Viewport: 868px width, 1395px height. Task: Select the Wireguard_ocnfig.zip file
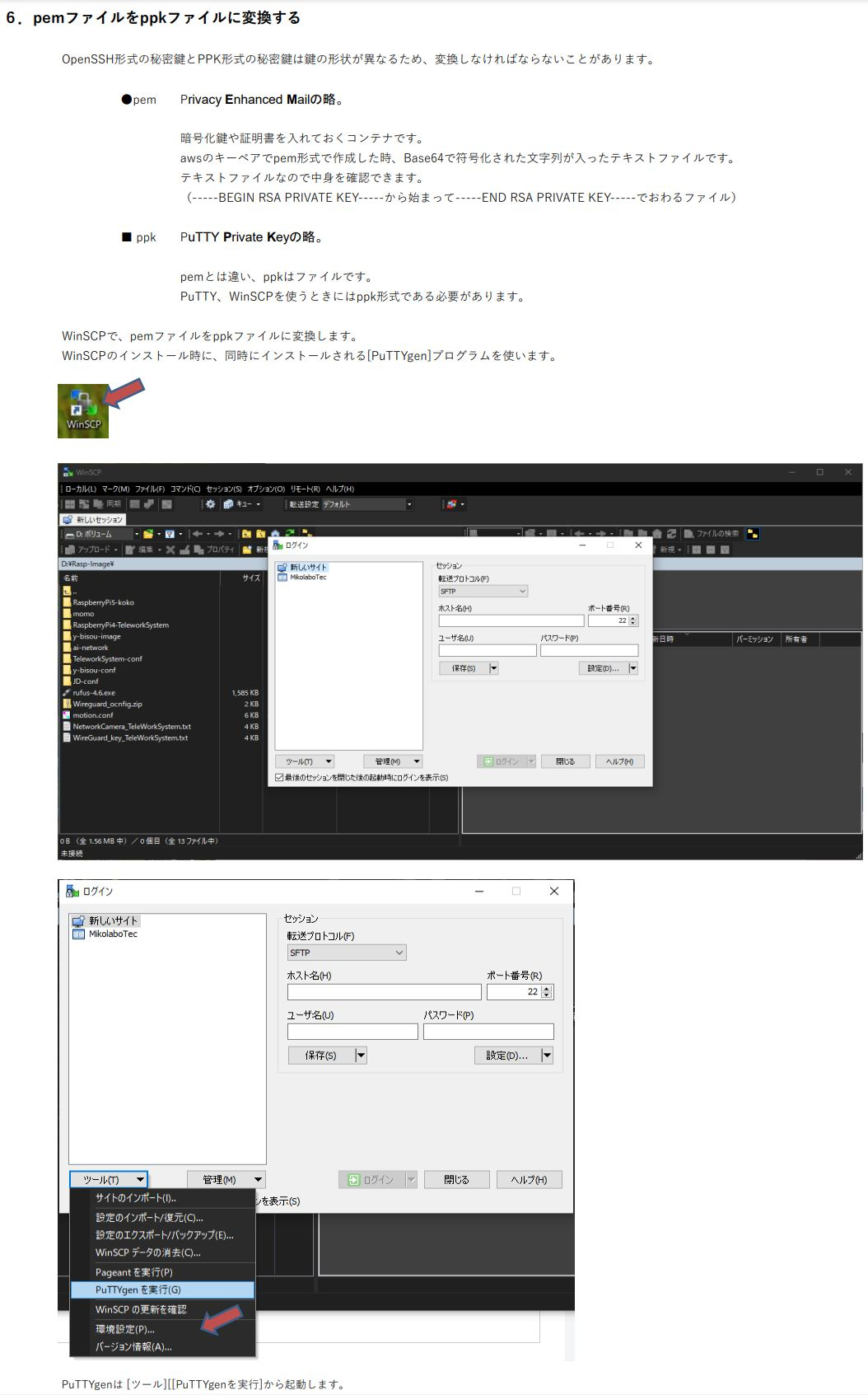(x=102, y=704)
